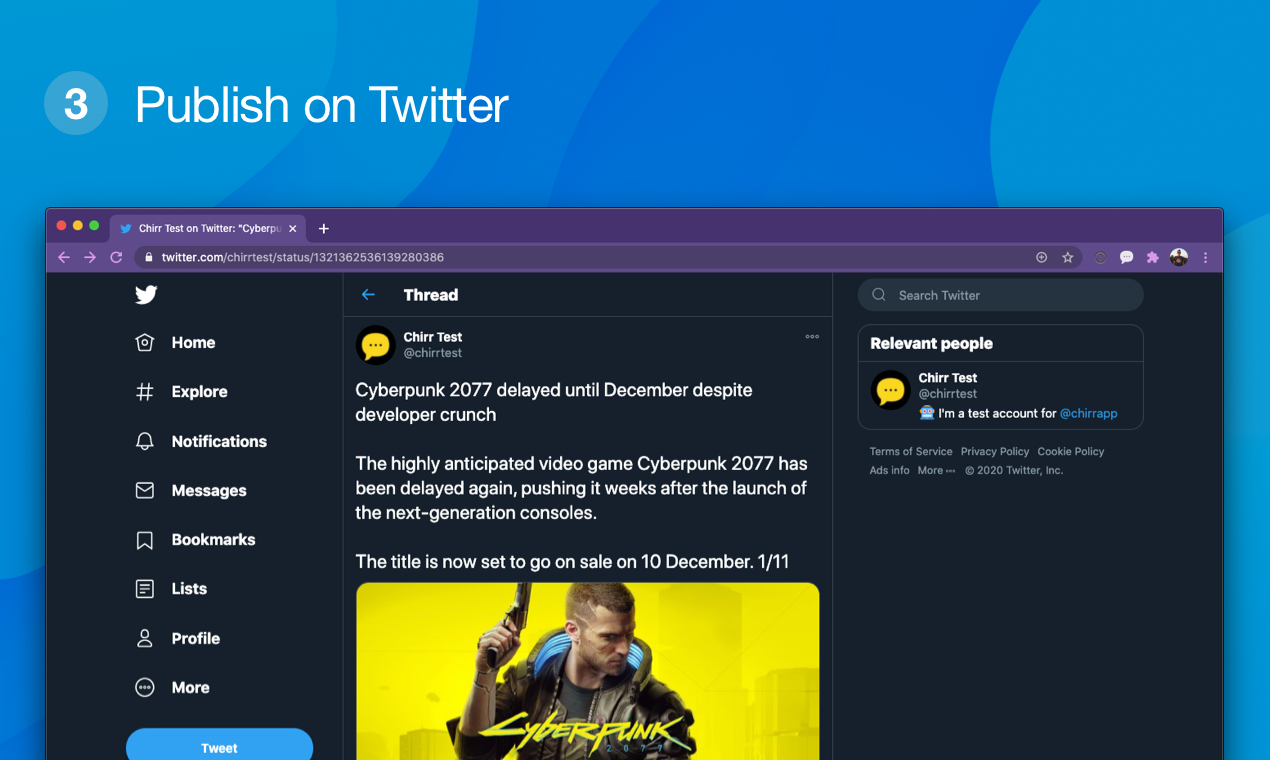Viewport: 1270px width, 760px height.
Task: Click the lock icon in address bar
Action: tap(149, 257)
